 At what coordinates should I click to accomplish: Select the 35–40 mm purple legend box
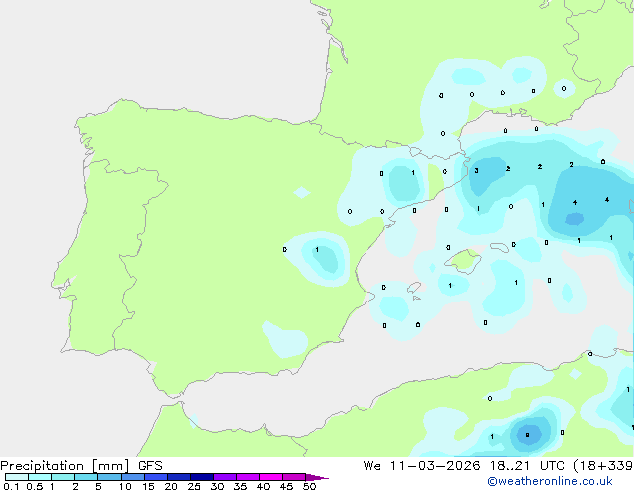pyautogui.click(x=248, y=477)
